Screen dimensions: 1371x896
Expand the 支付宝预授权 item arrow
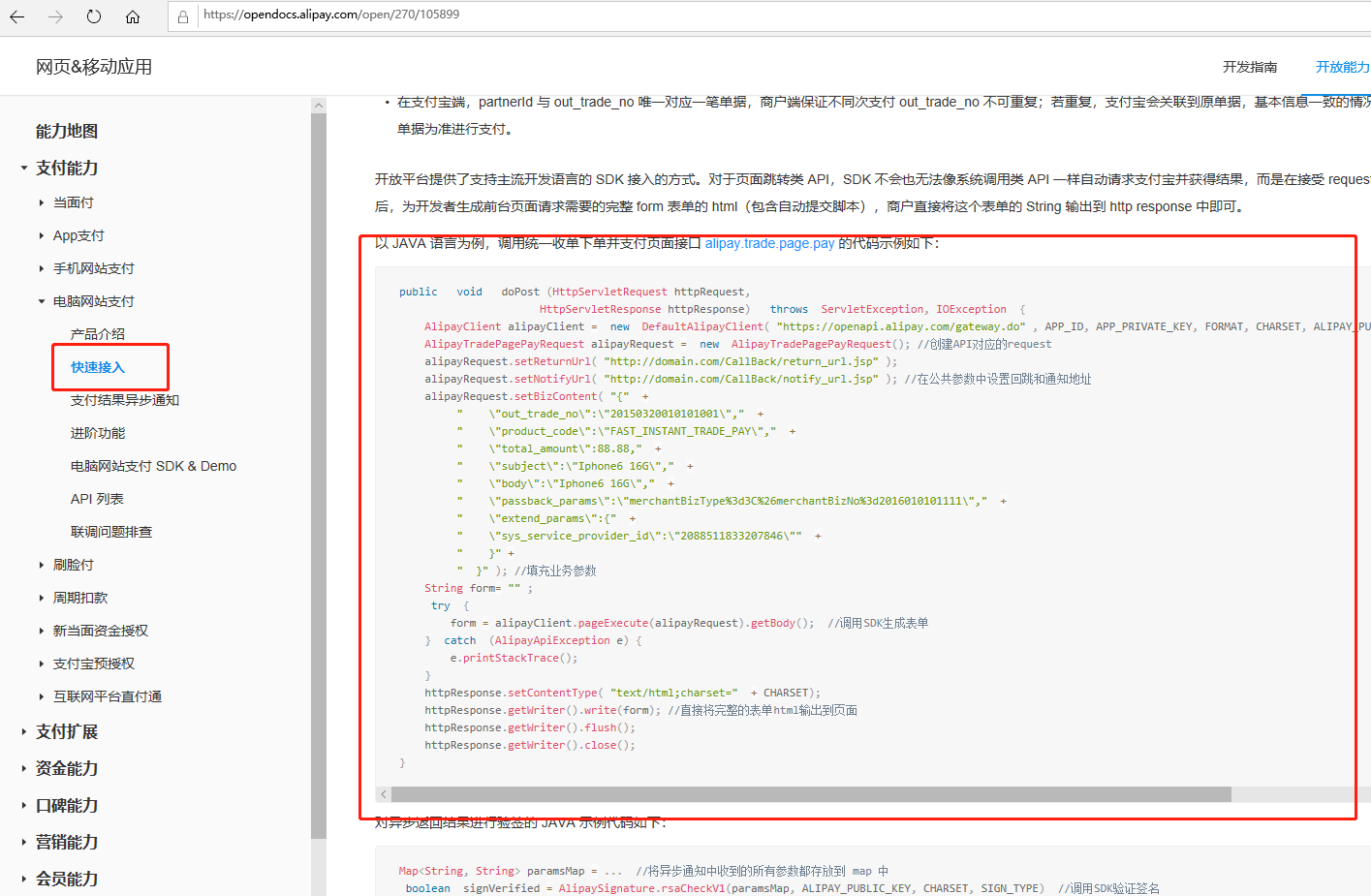pyautogui.click(x=42, y=664)
